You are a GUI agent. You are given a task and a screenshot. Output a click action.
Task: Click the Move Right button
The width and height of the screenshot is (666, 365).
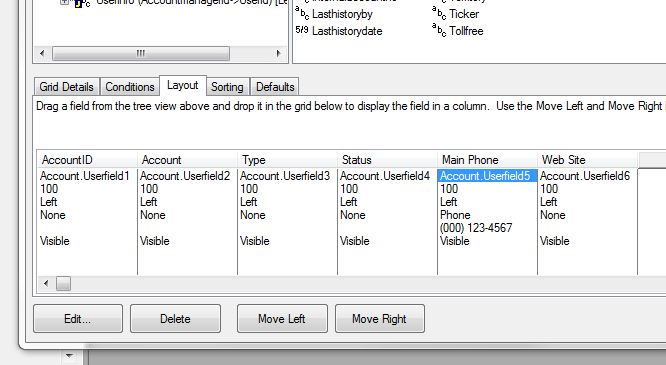(x=380, y=318)
